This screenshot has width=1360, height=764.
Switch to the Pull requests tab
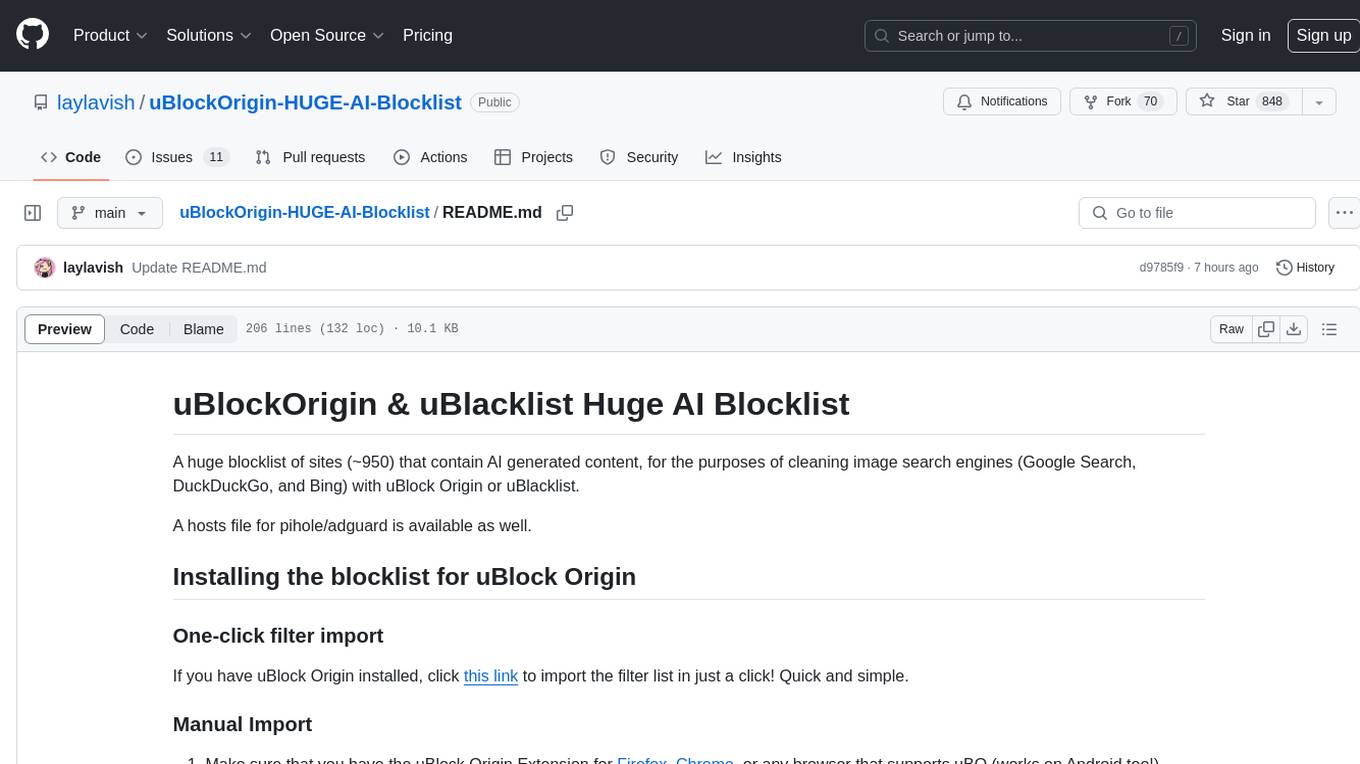tap(310, 157)
